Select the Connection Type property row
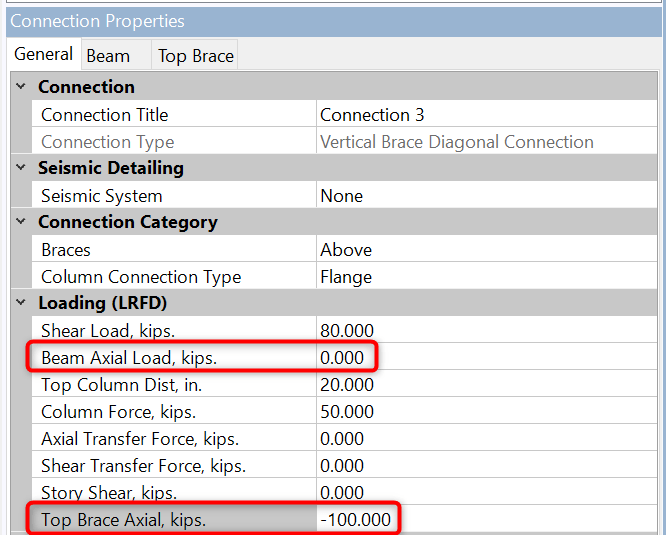 pos(107,142)
